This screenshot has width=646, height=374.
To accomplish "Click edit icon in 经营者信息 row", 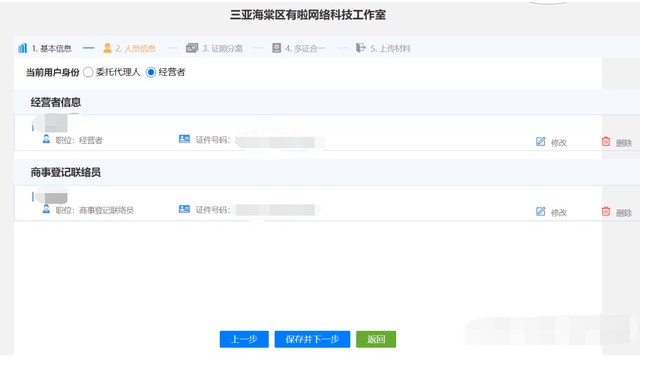I will [541, 142].
